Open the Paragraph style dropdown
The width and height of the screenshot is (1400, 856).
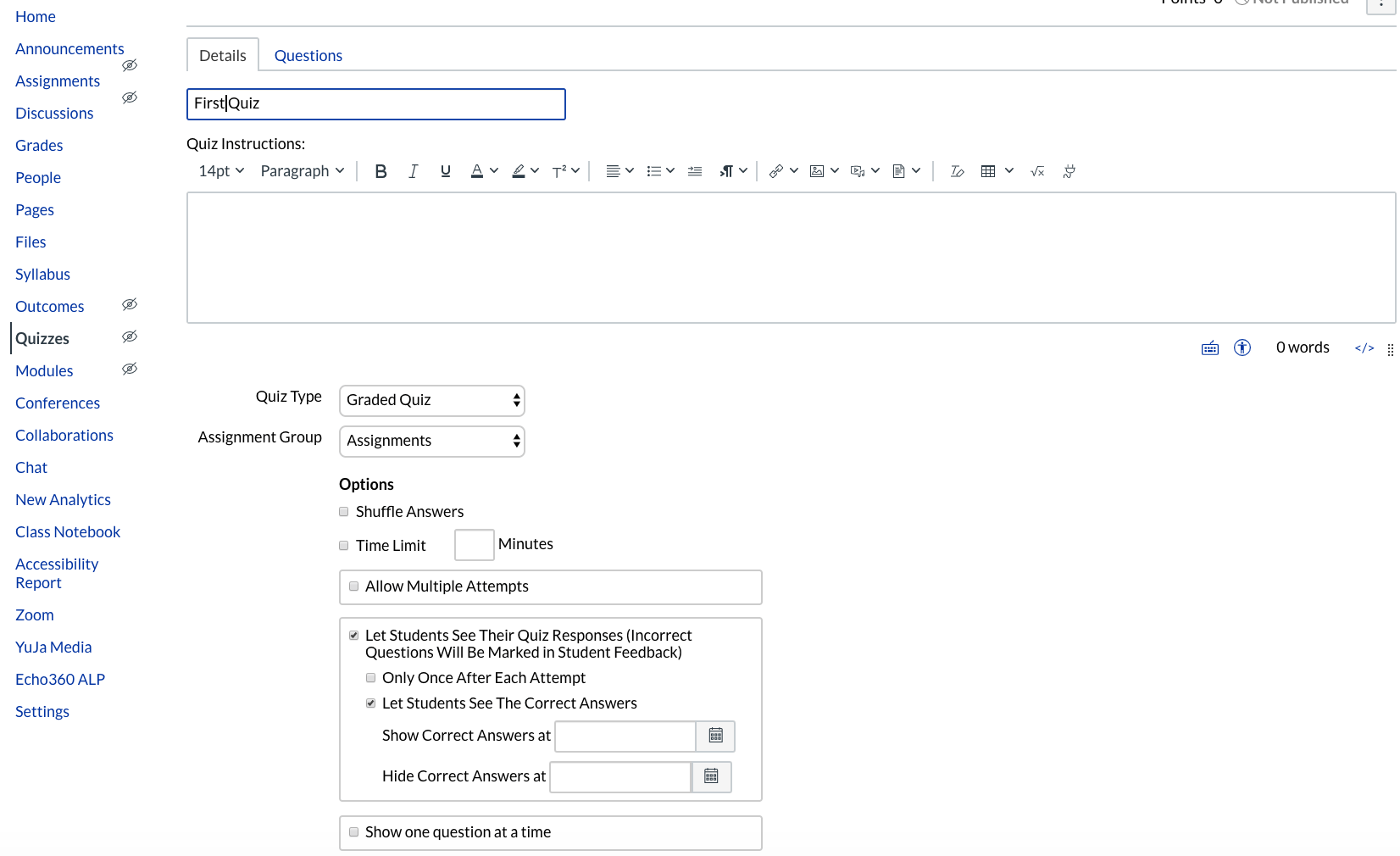(x=301, y=170)
